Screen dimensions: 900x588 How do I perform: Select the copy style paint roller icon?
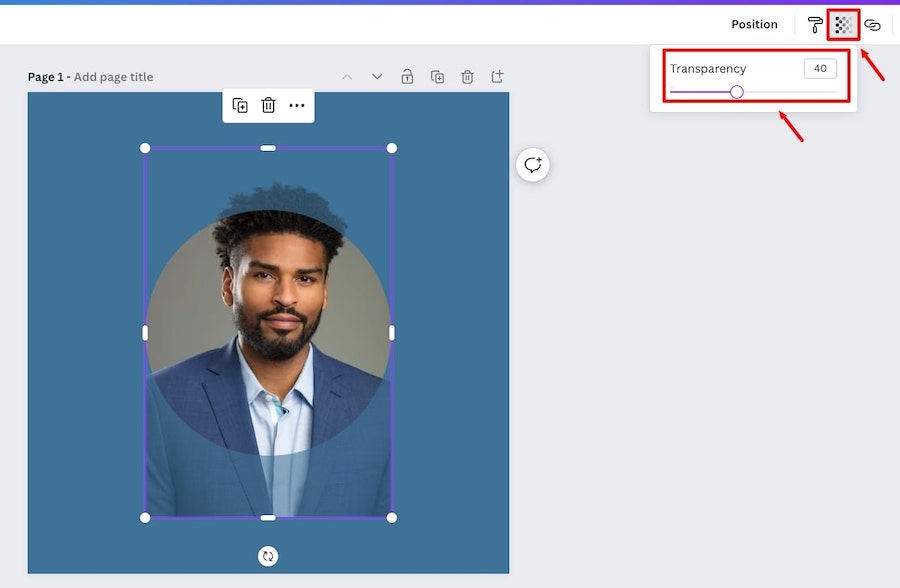click(814, 25)
